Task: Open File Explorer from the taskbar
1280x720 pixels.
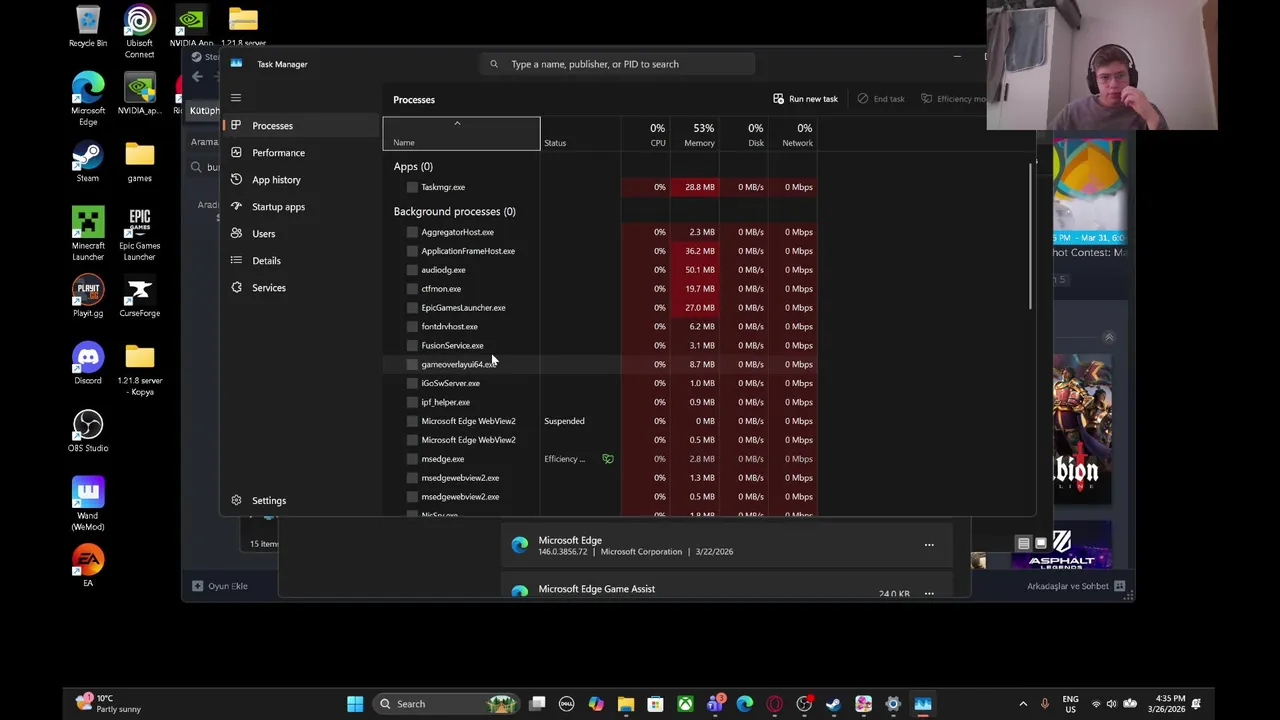Action: click(626, 704)
